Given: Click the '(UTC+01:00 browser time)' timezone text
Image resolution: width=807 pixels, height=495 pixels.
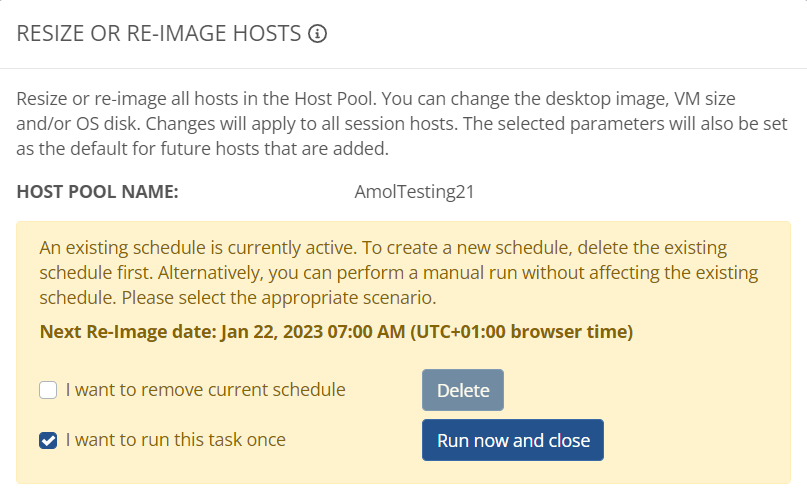Looking at the screenshot, I should tap(521, 331).
